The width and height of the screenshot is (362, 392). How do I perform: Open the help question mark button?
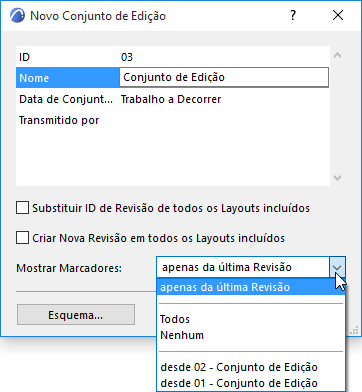(x=293, y=15)
